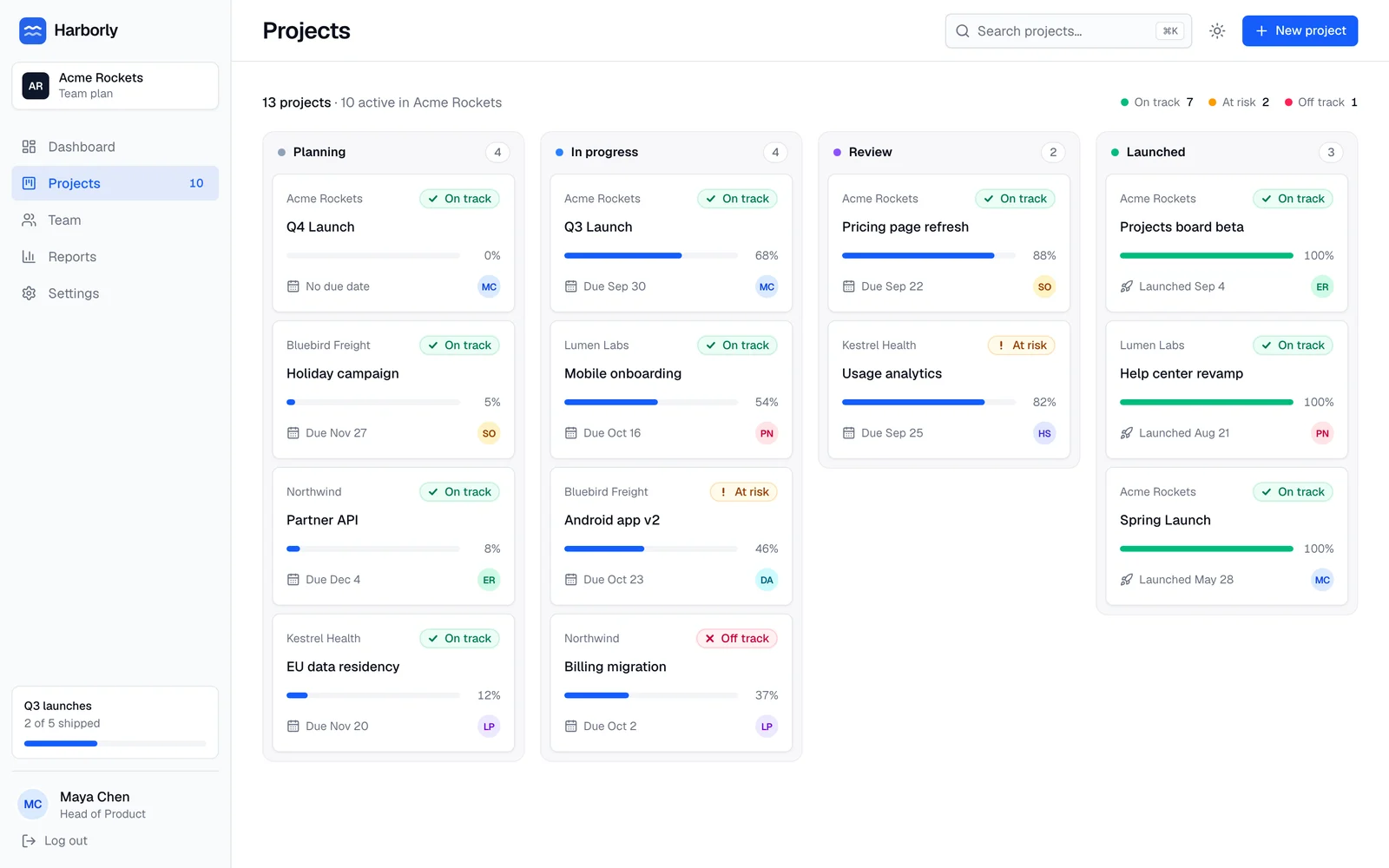Screen dimensions: 1389x868
Task: Click the Due Oct 23 date text
Action: coord(614,580)
